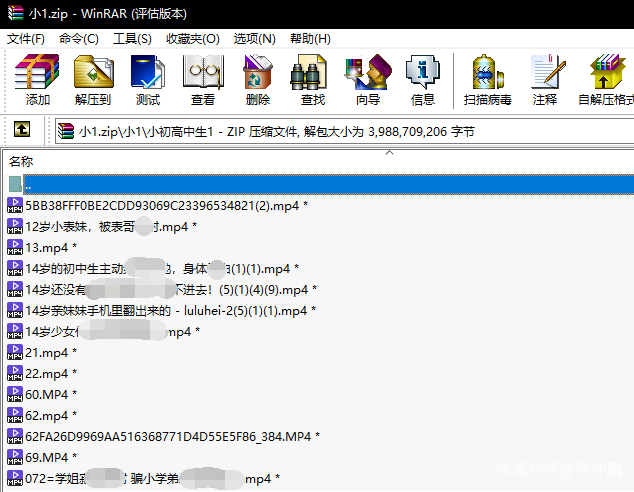634x492 pixels.
Task: Open the 选项(N) menu
Action: coord(254,39)
